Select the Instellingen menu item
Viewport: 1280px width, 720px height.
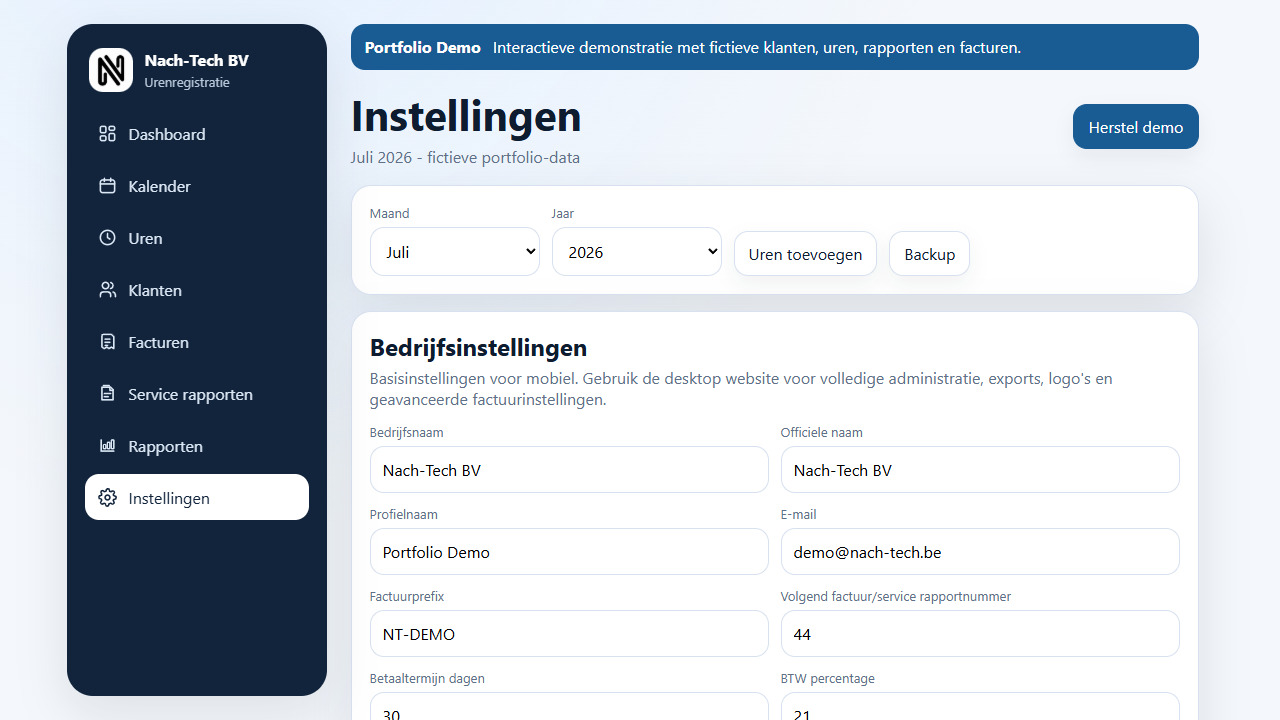pyautogui.click(x=197, y=498)
